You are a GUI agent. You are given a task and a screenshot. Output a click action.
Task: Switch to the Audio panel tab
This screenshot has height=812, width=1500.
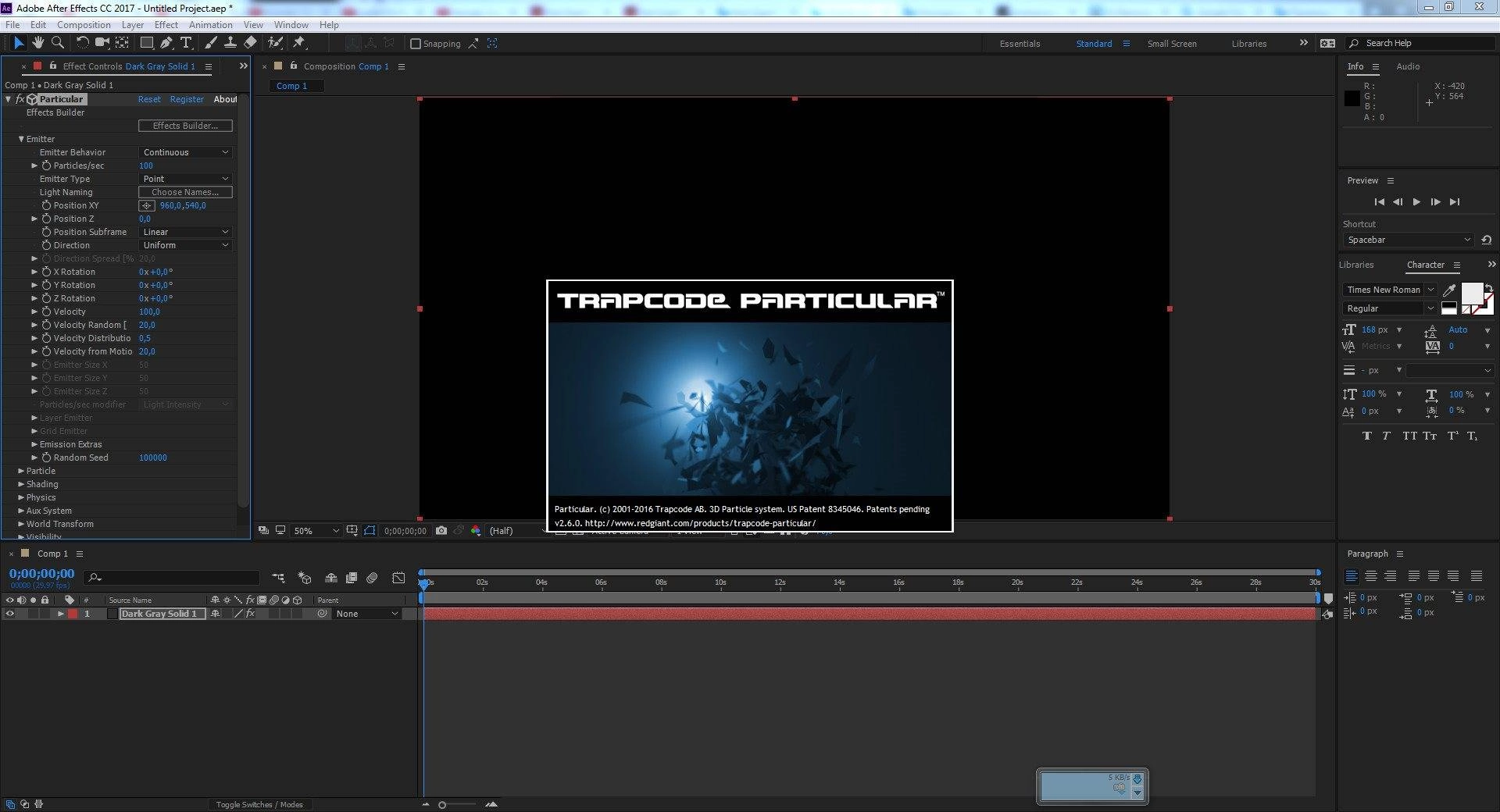(1408, 66)
